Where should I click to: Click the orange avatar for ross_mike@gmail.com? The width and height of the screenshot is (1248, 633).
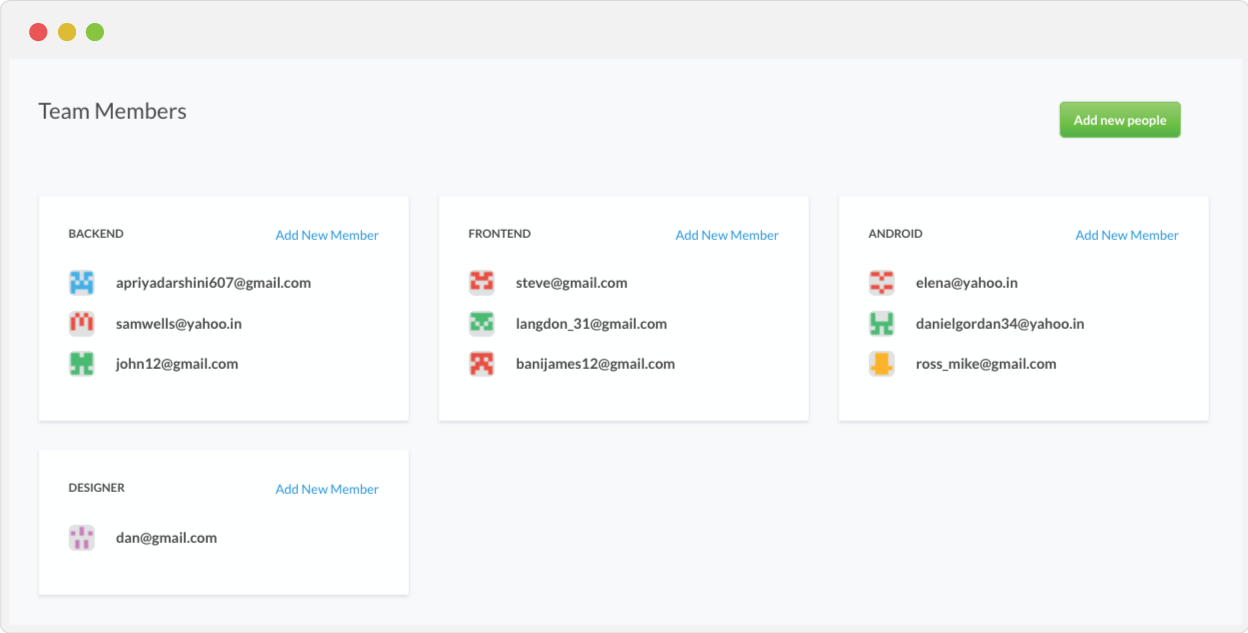coord(881,364)
